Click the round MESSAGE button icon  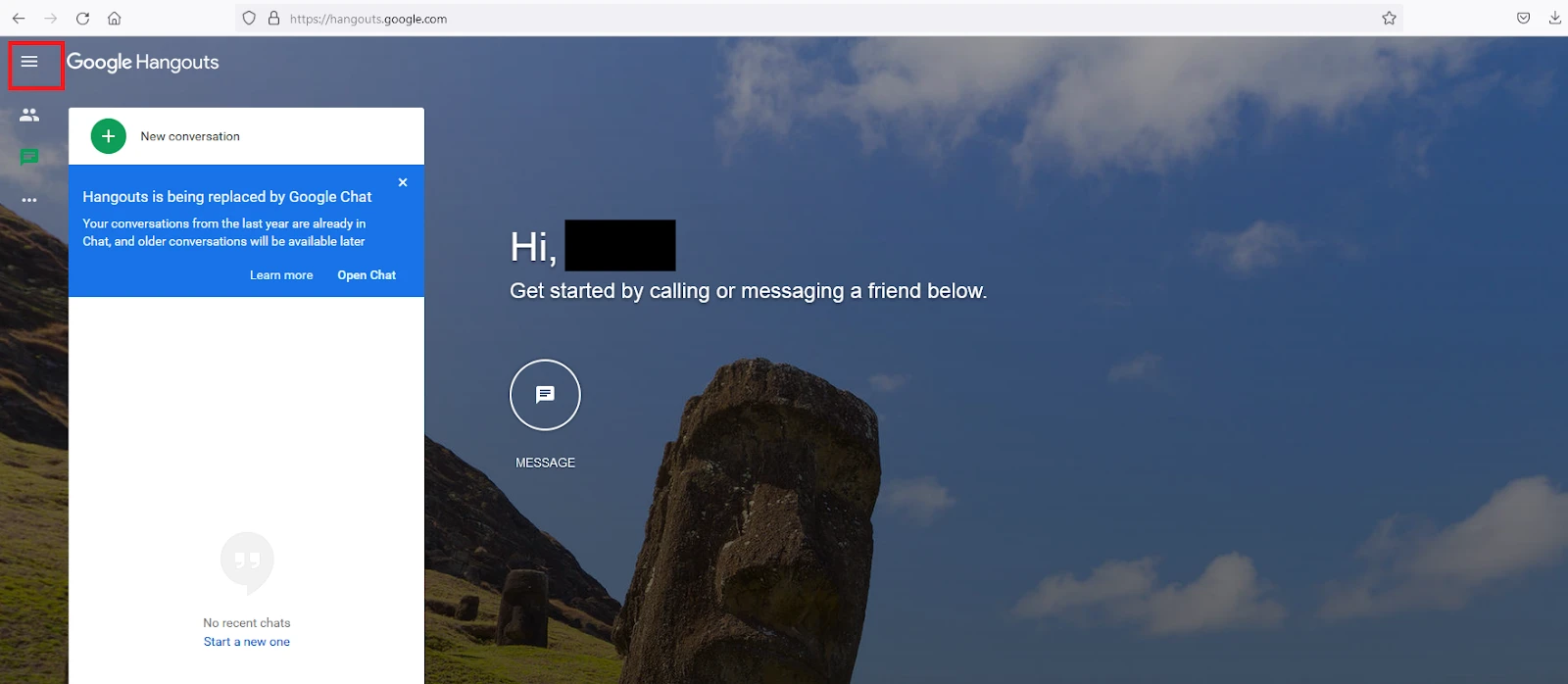pyautogui.click(x=545, y=395)
